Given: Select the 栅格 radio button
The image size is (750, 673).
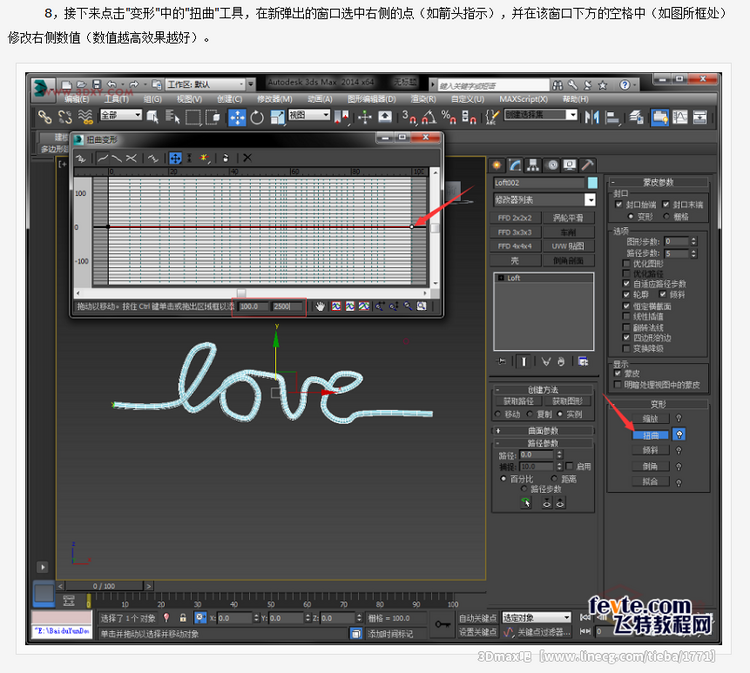Looking at the screenshot, I should [x=667, y=216].
